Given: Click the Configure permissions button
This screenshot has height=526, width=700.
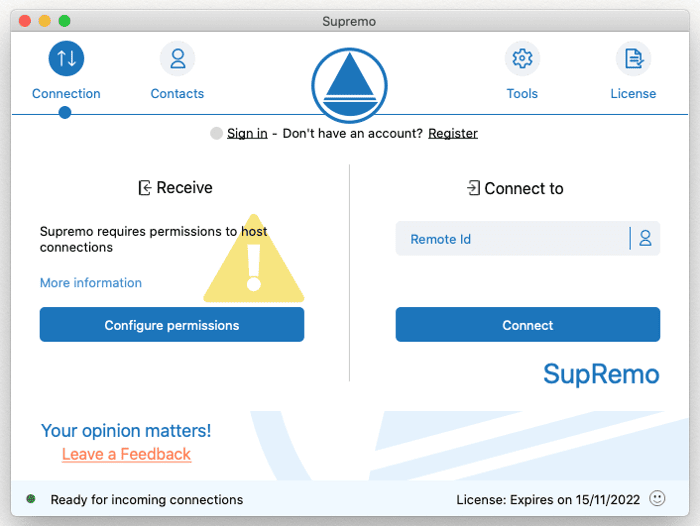Looking at the screenshot, I should 172,325.
